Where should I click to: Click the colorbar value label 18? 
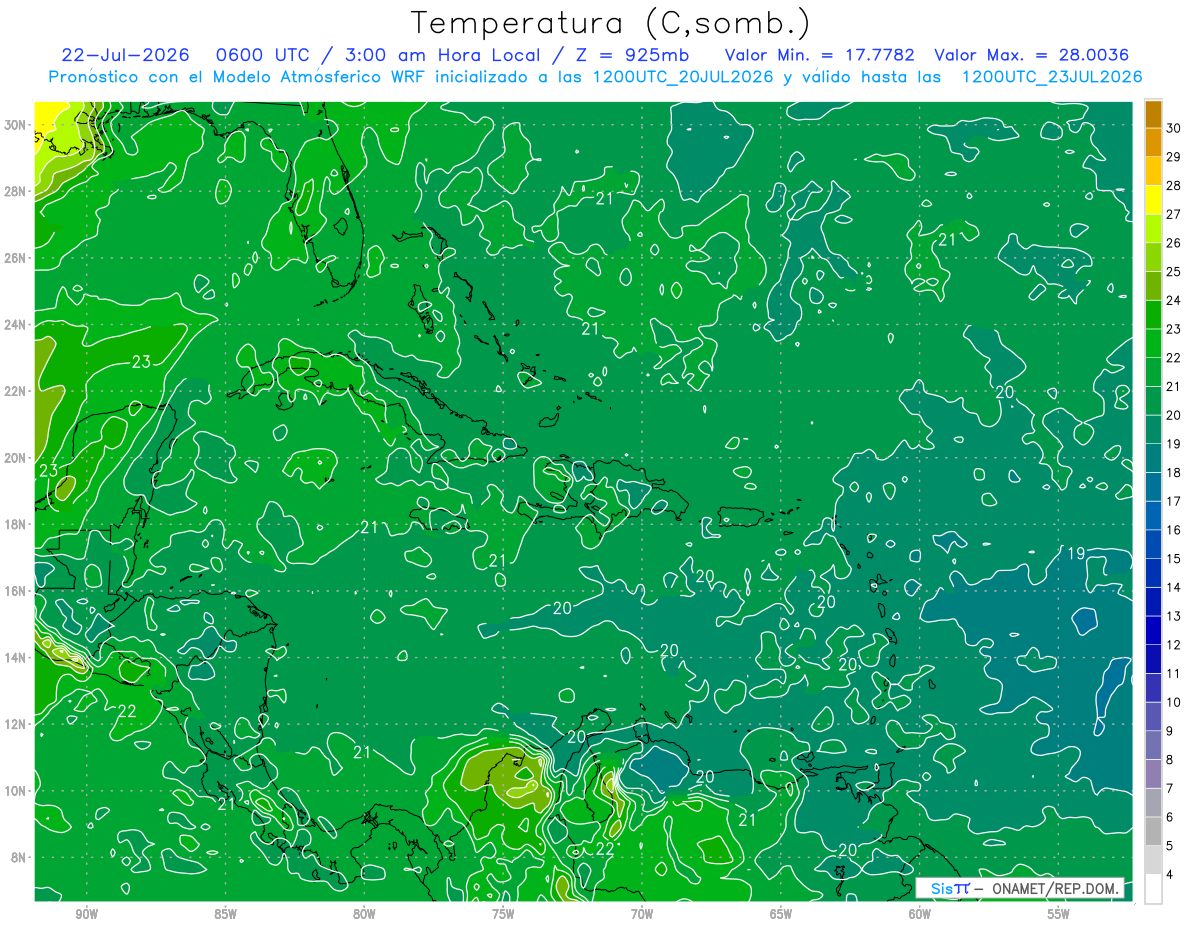(x=1174, y=473)
